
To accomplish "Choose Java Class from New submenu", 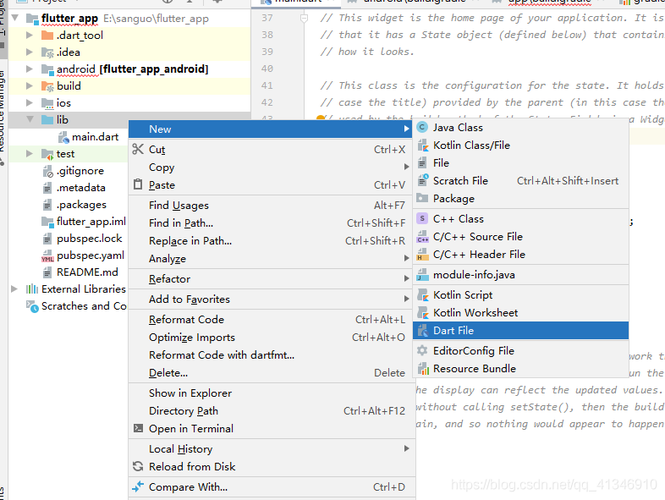I will pos(520,127).
